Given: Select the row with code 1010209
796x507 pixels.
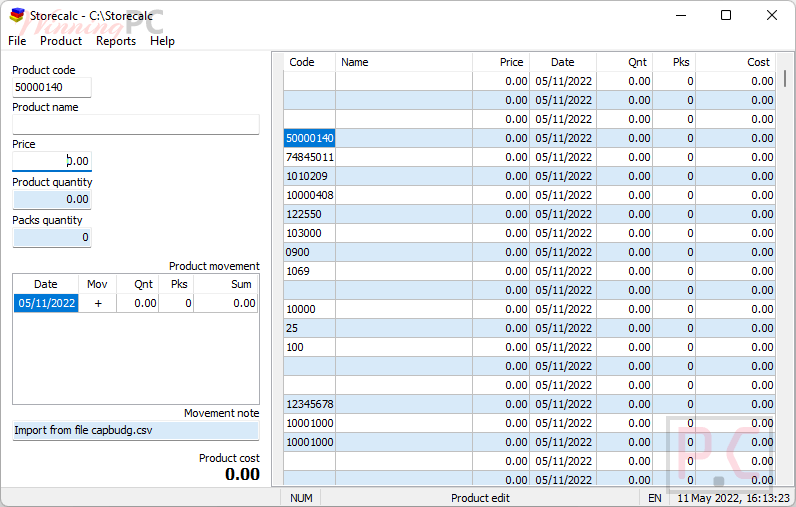Looking at the screenshot, I should click(529, 176).
